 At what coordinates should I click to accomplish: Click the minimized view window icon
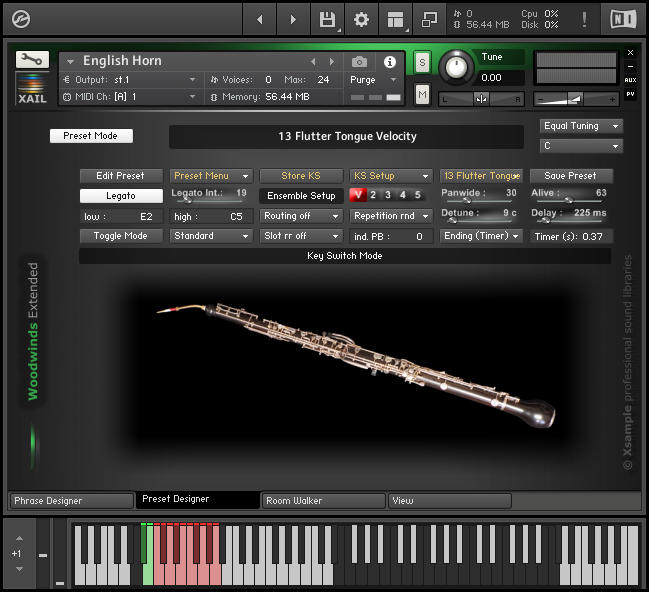click(429, 19)
